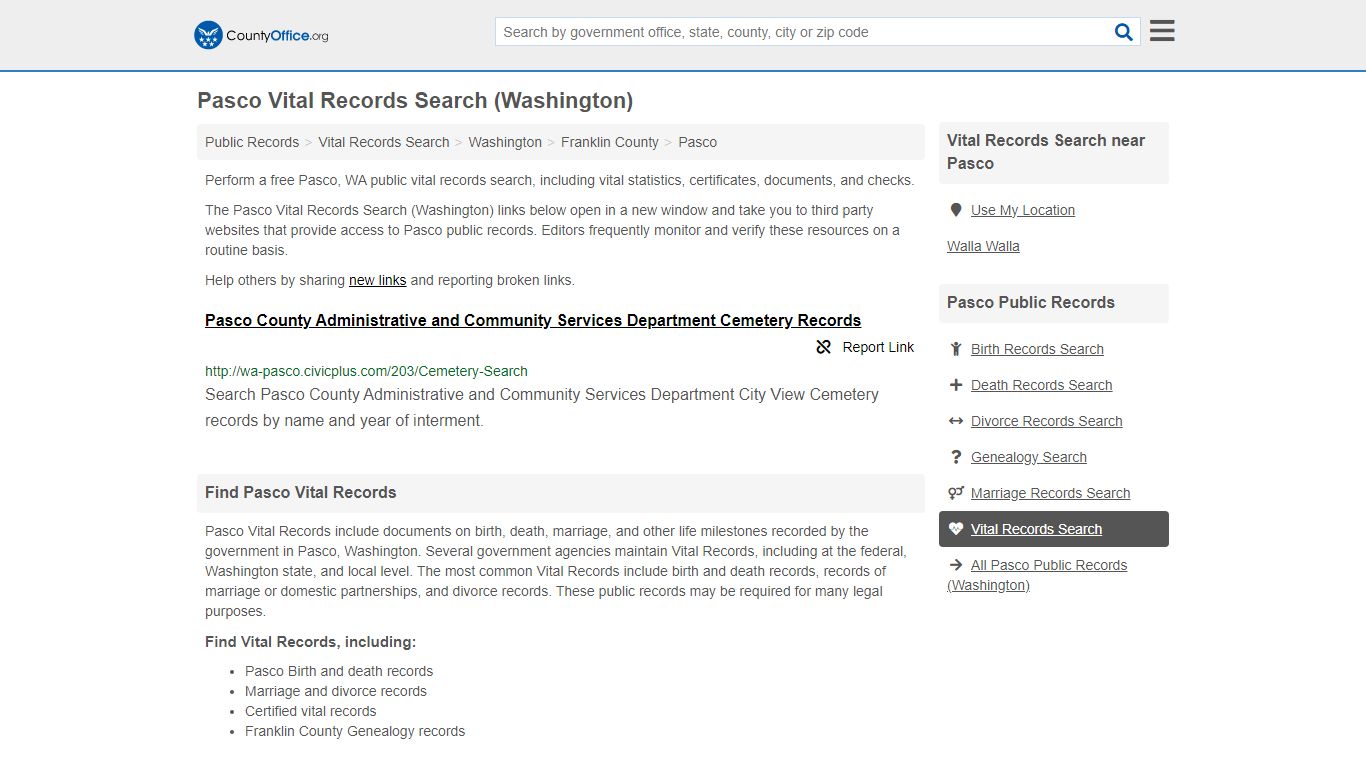Click Use My Location link

(1023, 210)
